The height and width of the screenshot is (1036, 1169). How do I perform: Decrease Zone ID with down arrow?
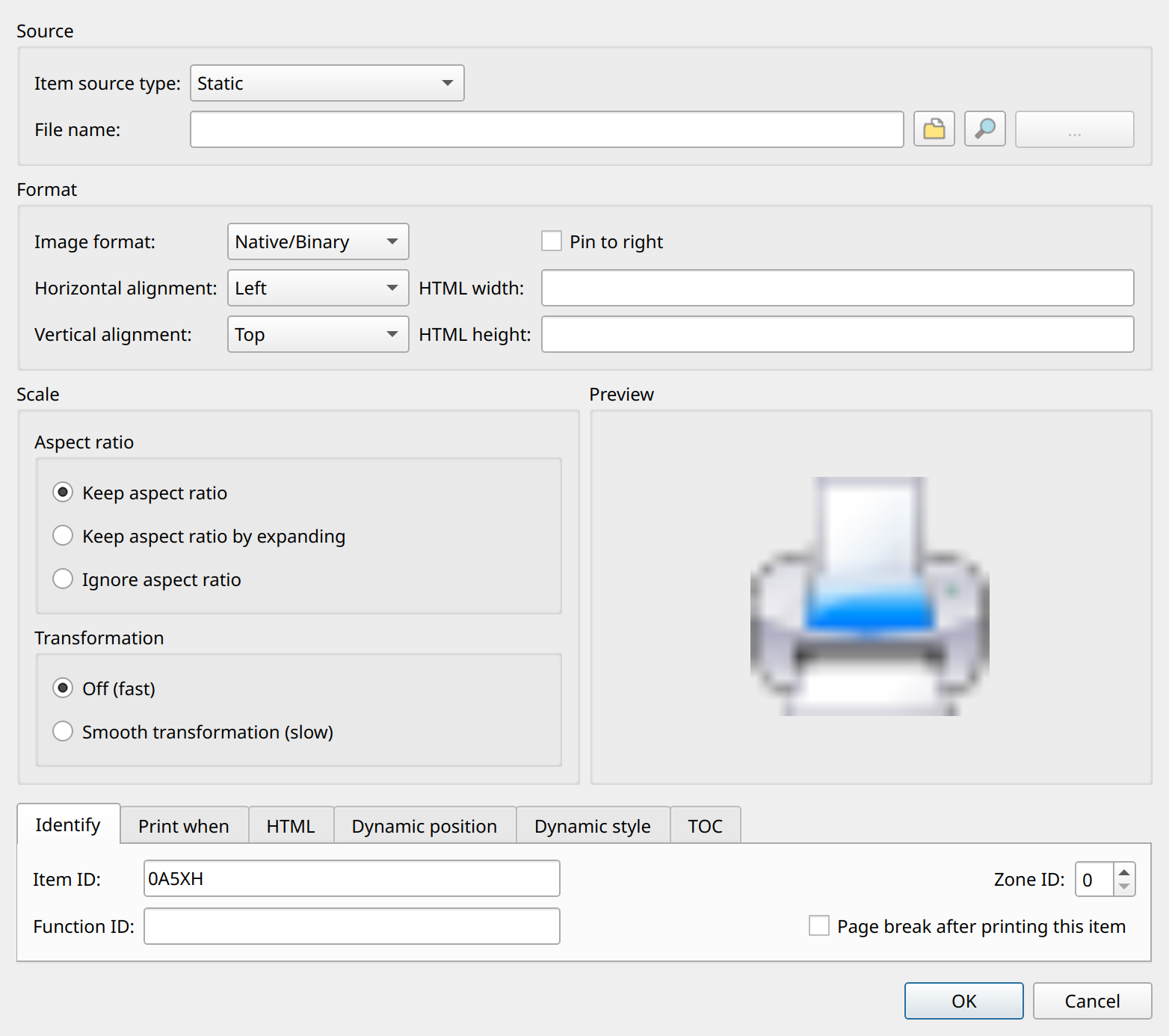(1124, 887)
